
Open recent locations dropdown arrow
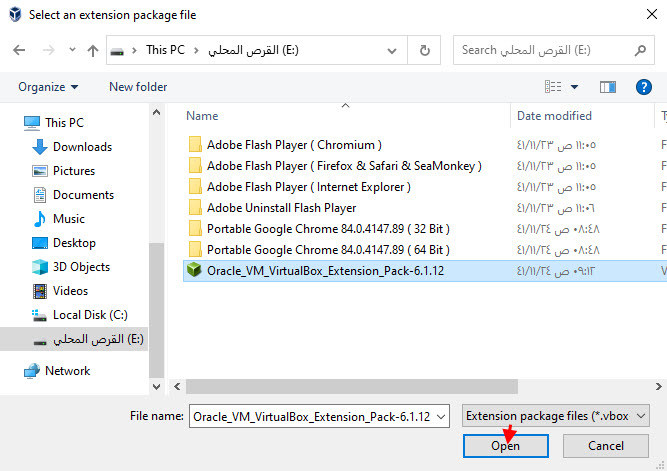pos(72,50)
